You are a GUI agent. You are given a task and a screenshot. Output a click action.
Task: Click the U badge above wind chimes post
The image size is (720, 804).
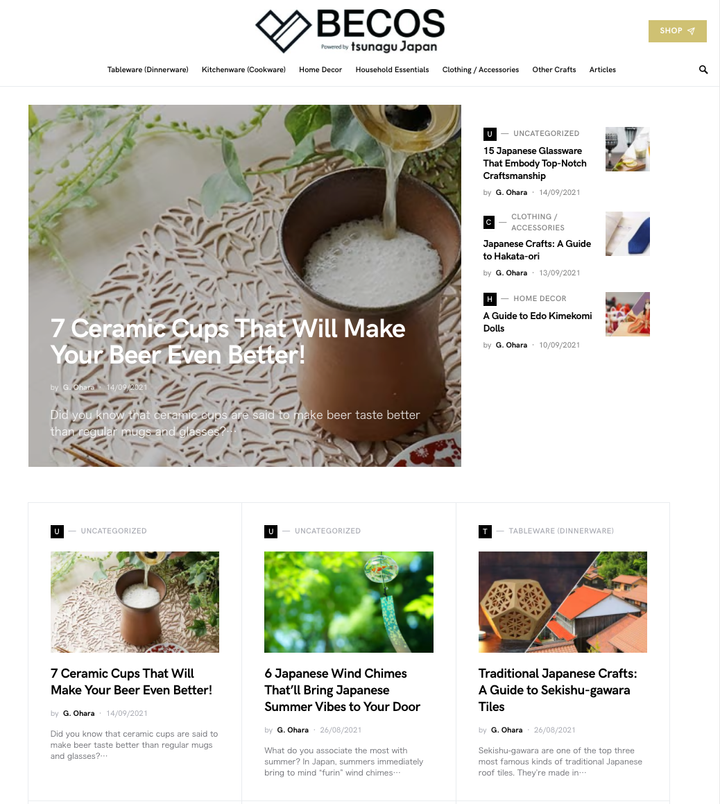tap(271, 531)
